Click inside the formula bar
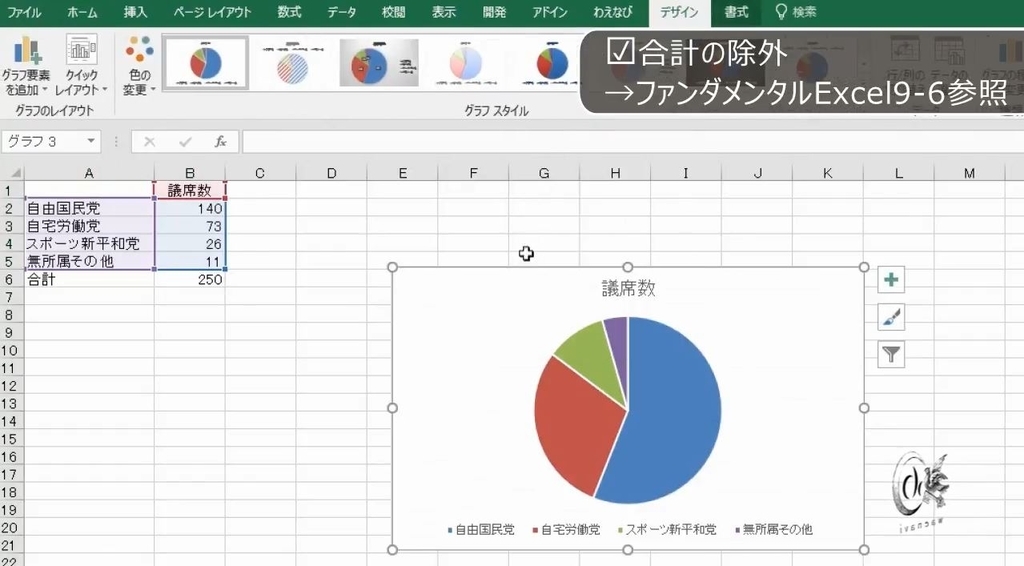1024x566 pixels. (x=632, y=142)
